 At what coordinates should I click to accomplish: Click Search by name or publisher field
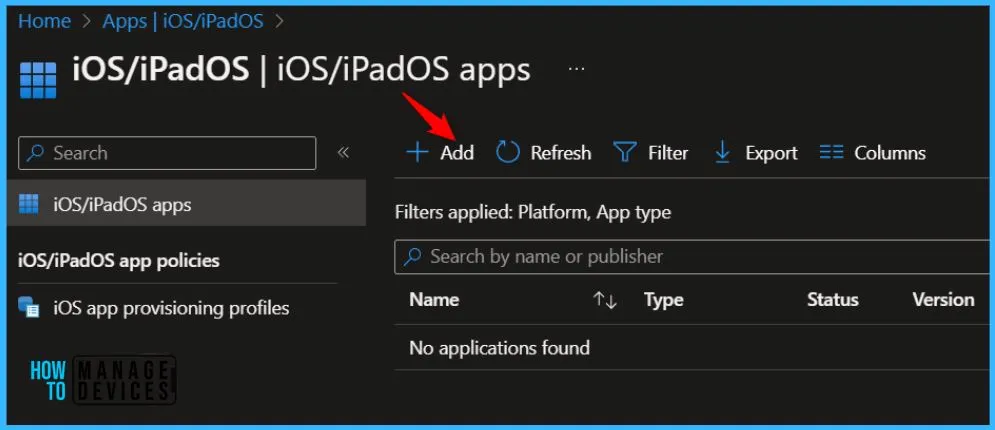[x=692, y=257]
